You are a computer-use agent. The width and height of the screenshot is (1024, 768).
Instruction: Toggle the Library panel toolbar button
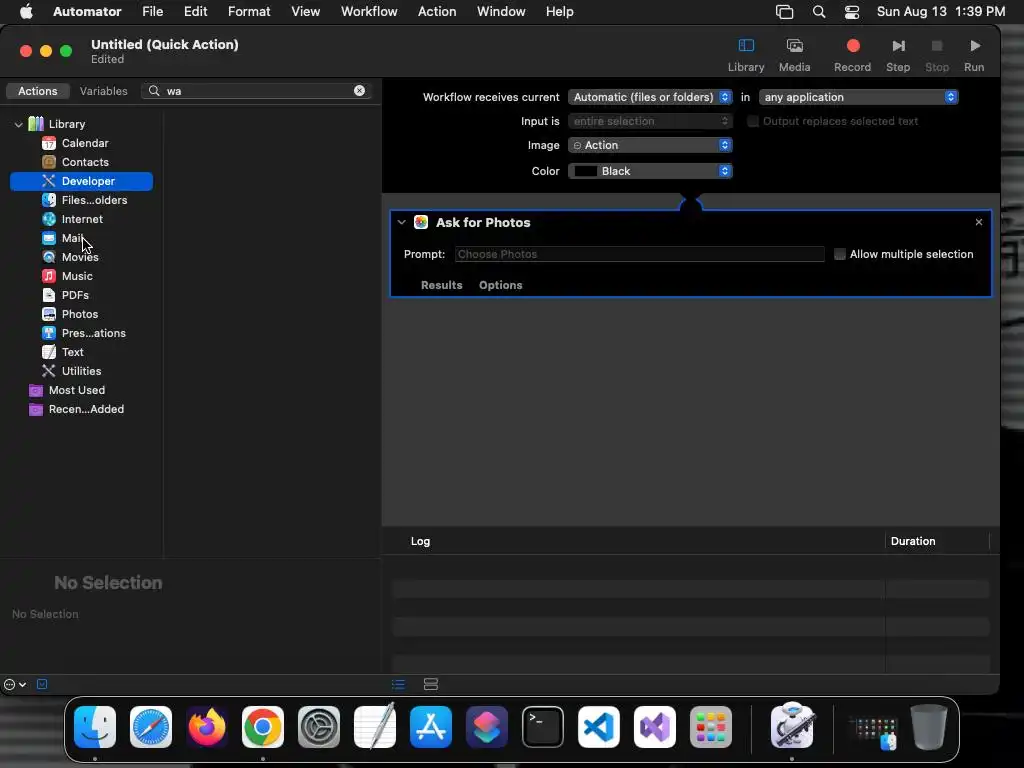[746, 55]
